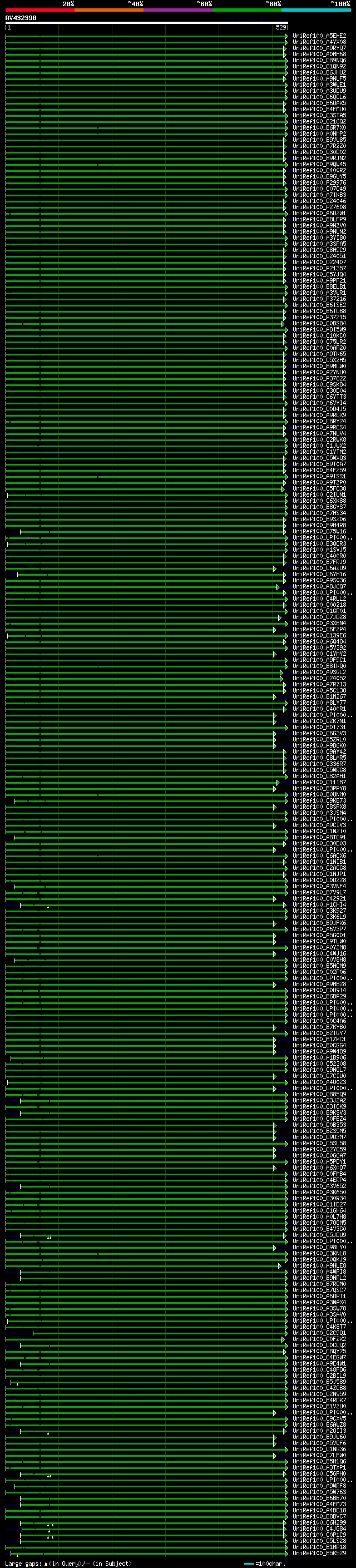Screen dimensions: 356x1568
Task: Click the UniRef100_P37822 label
Action: 319,379
